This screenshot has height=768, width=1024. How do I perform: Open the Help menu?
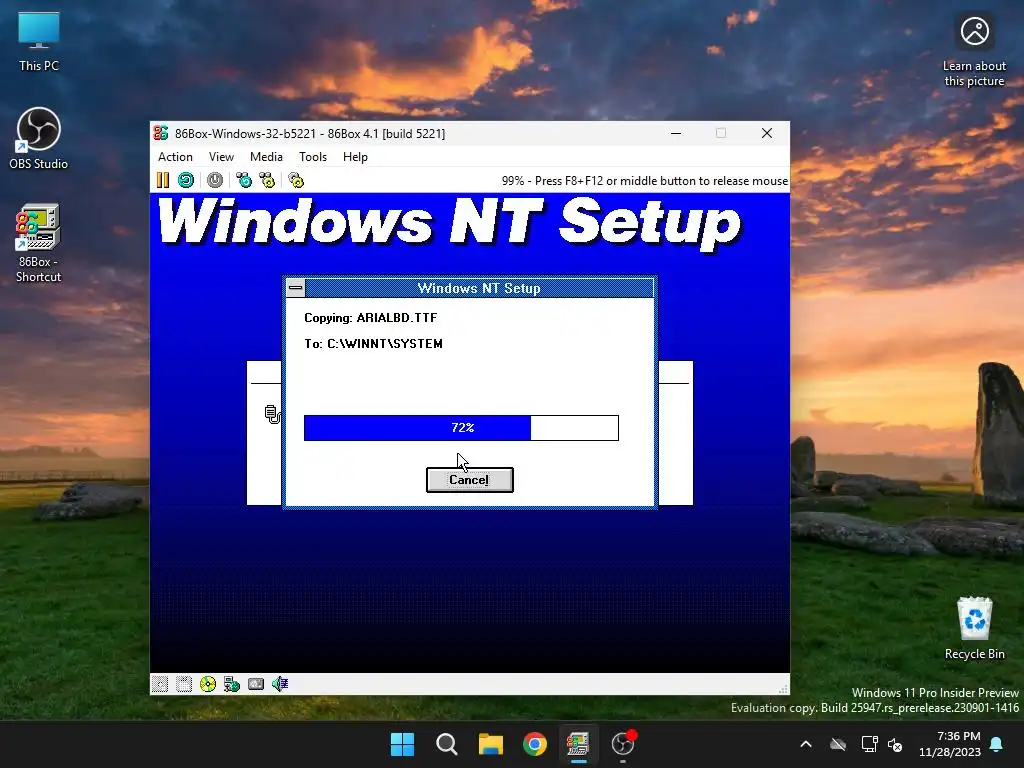[x=355, y=157]
